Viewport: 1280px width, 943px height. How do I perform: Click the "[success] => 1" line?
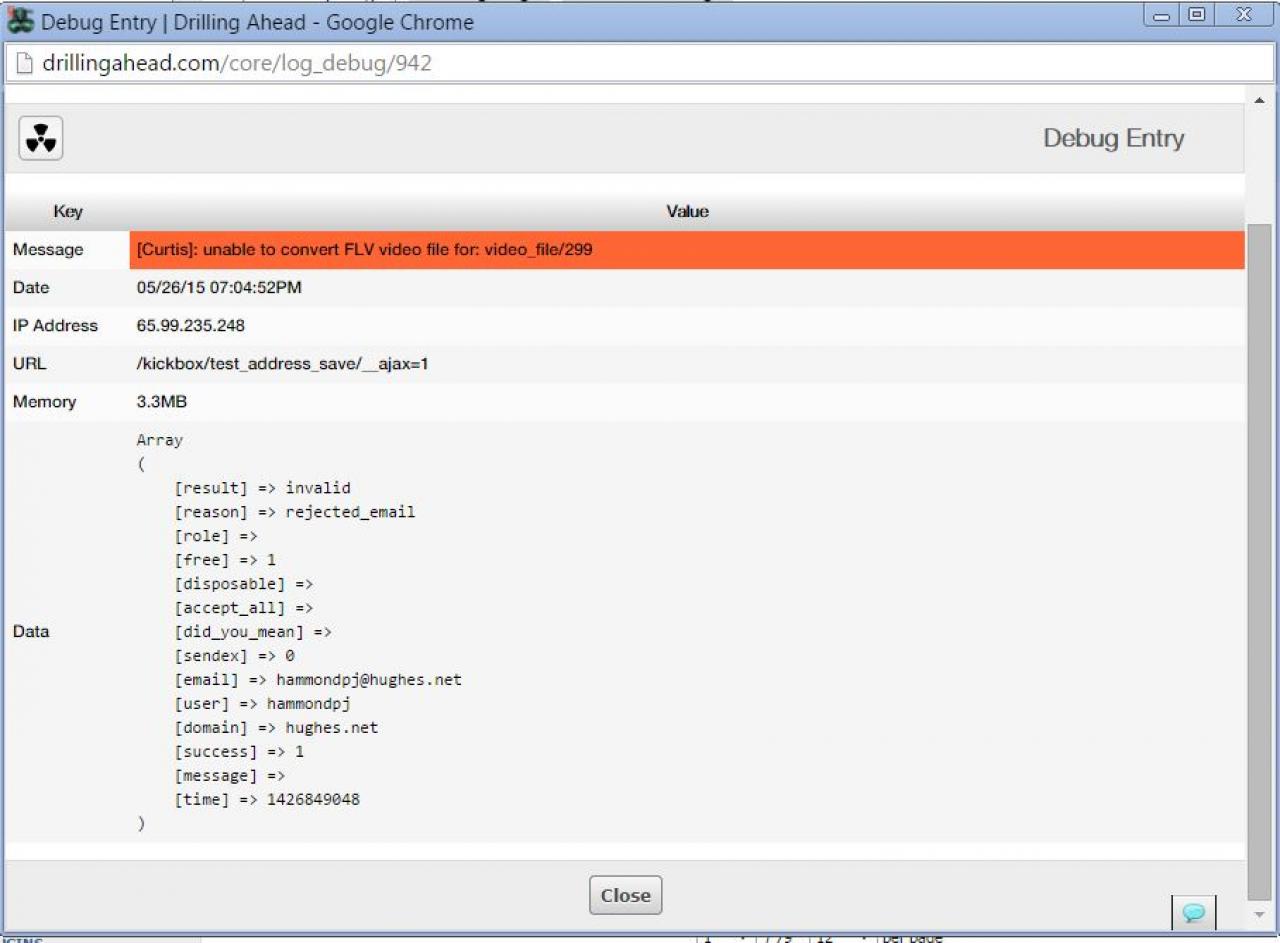click(x=239, y=752)
